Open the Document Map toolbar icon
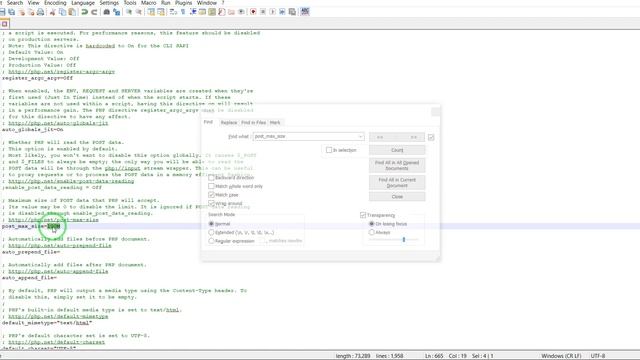640x360 pixels. coord(212,12)
